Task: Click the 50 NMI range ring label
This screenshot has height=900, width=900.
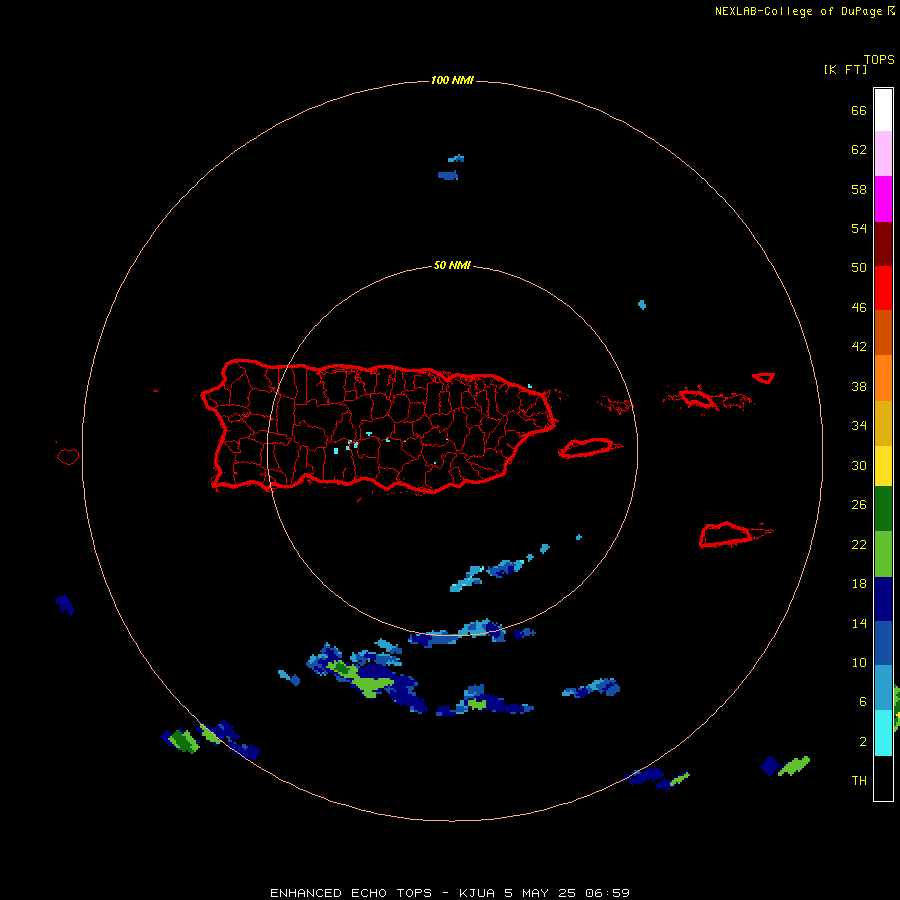Action: point(452,265)
